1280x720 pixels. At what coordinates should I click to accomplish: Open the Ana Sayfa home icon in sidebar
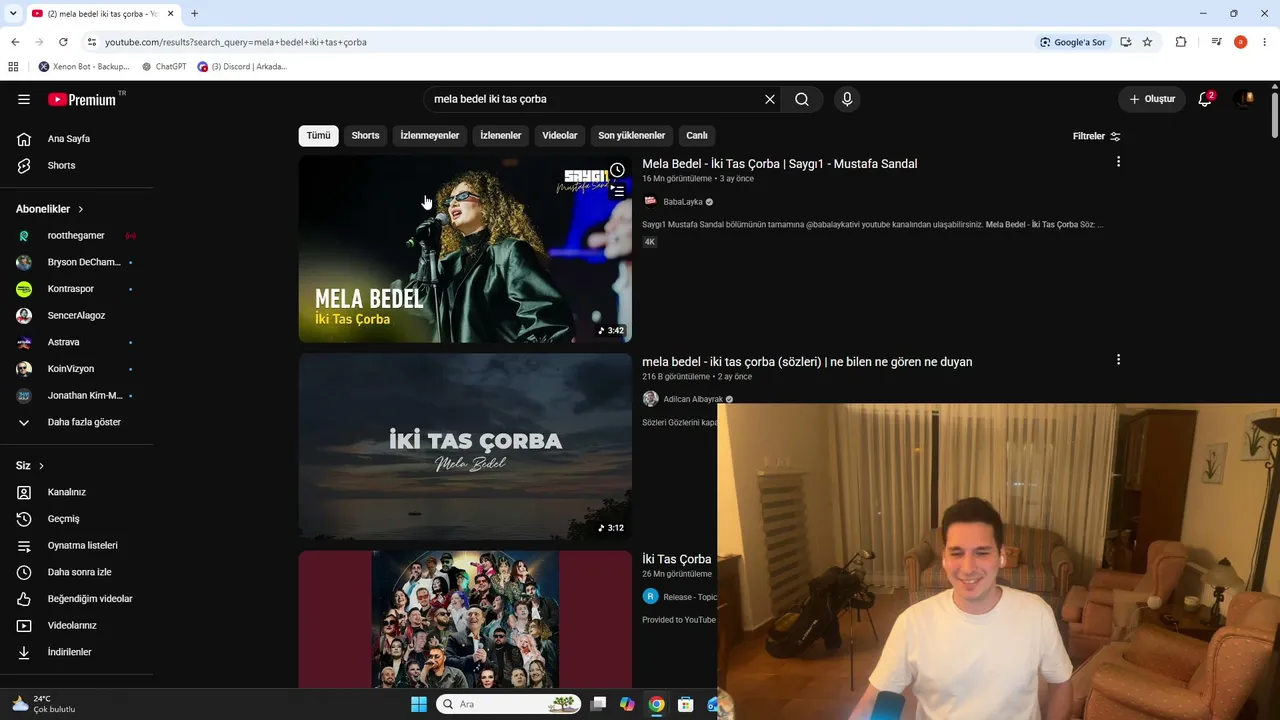click(24, 139)
